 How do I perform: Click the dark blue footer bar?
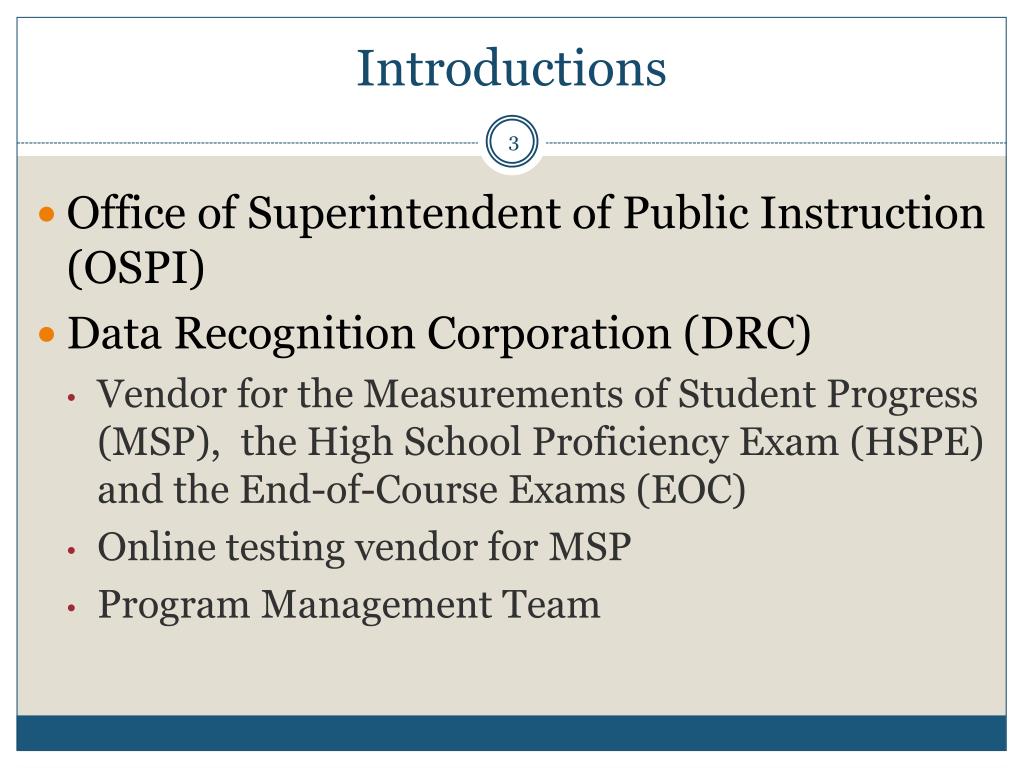[x=511, y=733]
